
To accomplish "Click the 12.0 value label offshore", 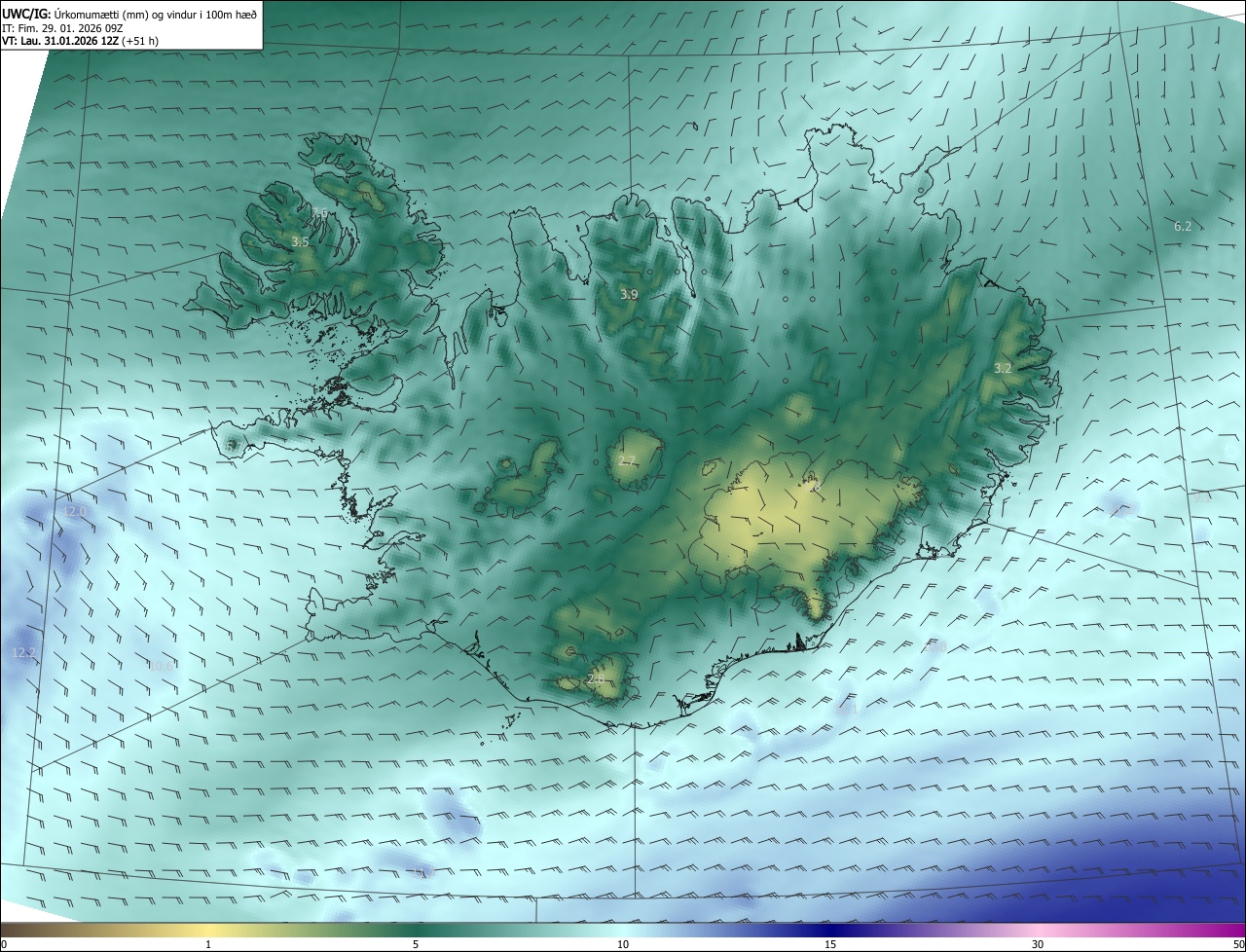I will (x=75, y=511).
